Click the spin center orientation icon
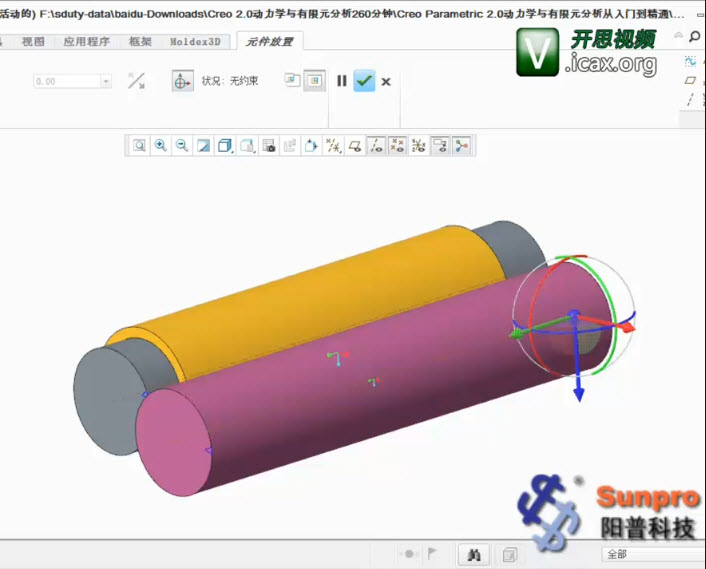The height and width of the screenshot is (569, 706). (311, 145)
